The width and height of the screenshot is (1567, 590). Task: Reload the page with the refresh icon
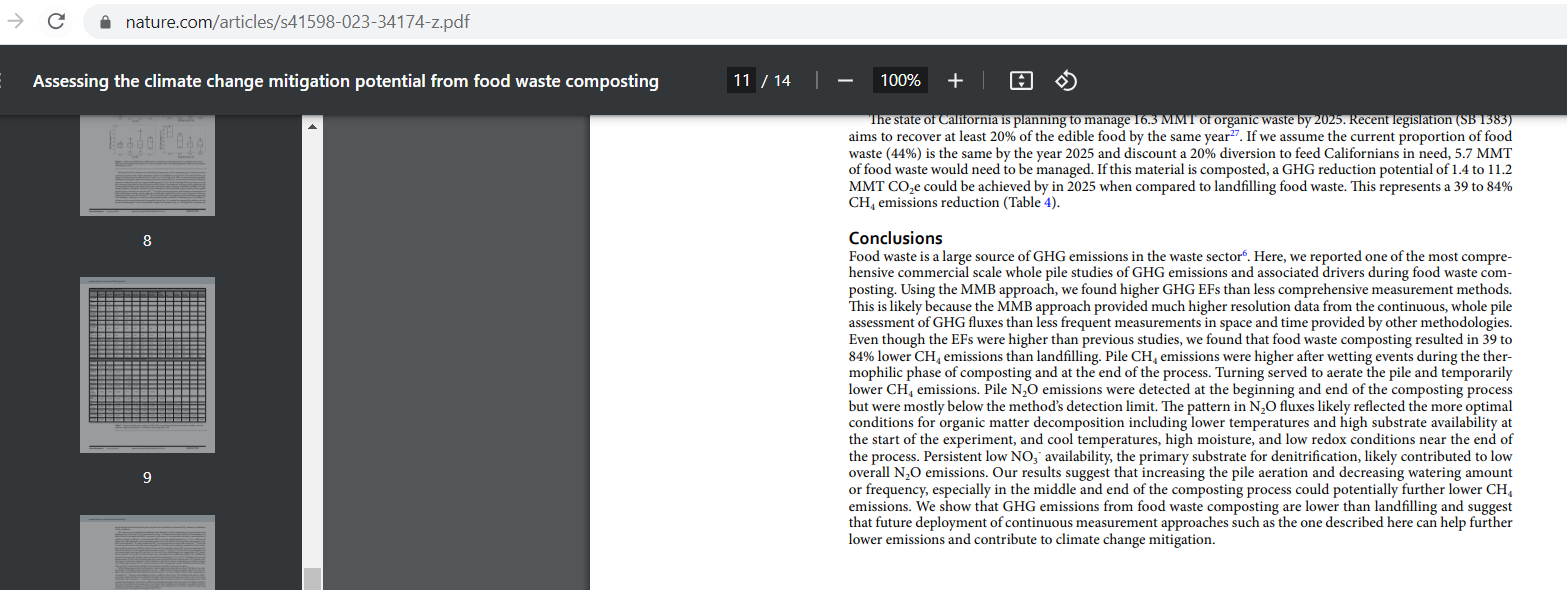click(56, 22)
